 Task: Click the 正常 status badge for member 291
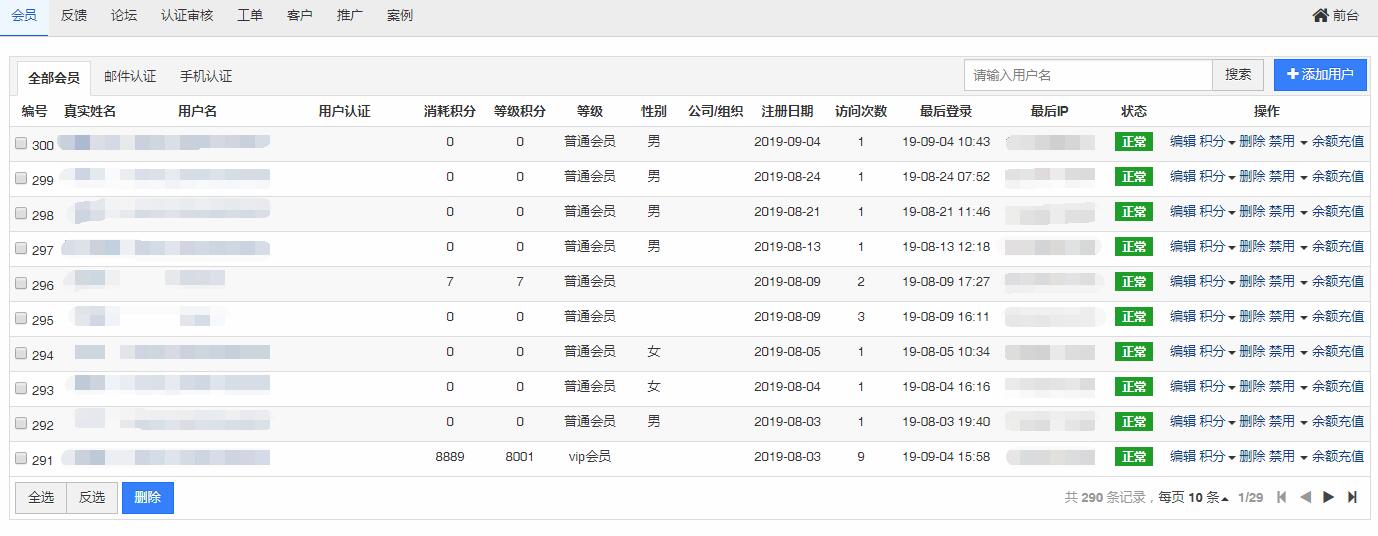coord(1134,457)
